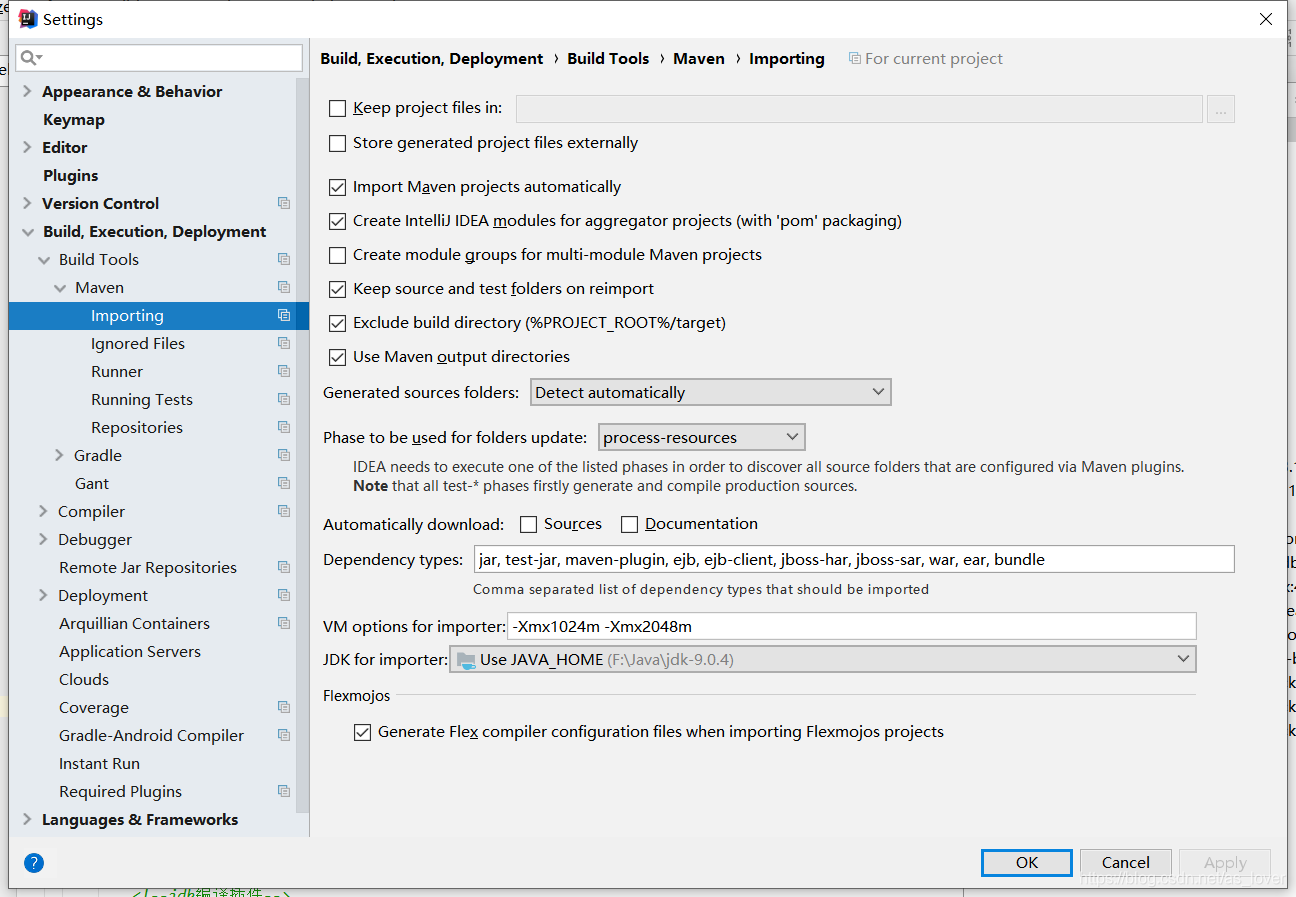The width and height of the screenshot is (1296, 897).
Task: Click the project-level icon beside Ignored Files
Action: tap(284, 343)
